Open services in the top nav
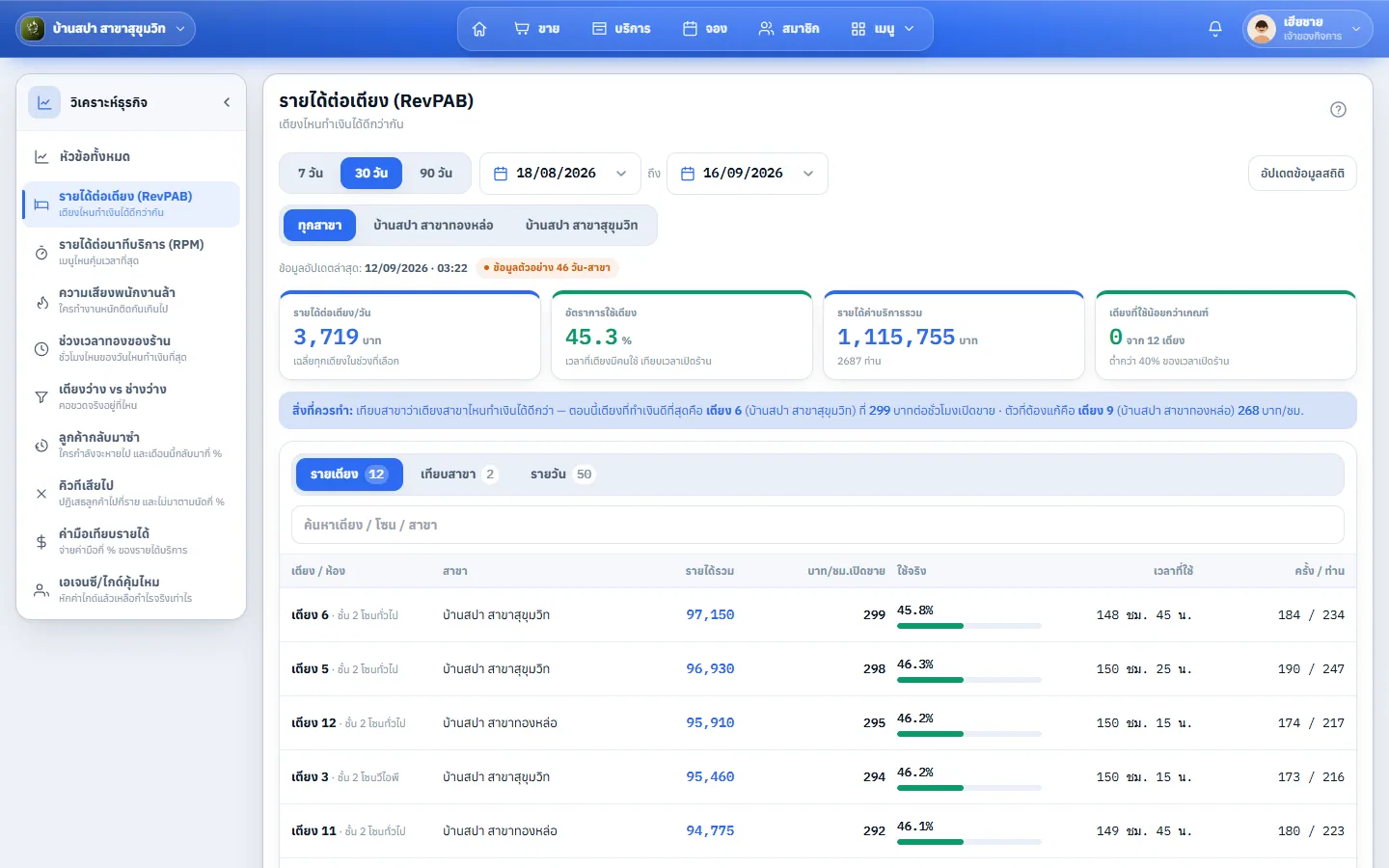 [621, 29]
